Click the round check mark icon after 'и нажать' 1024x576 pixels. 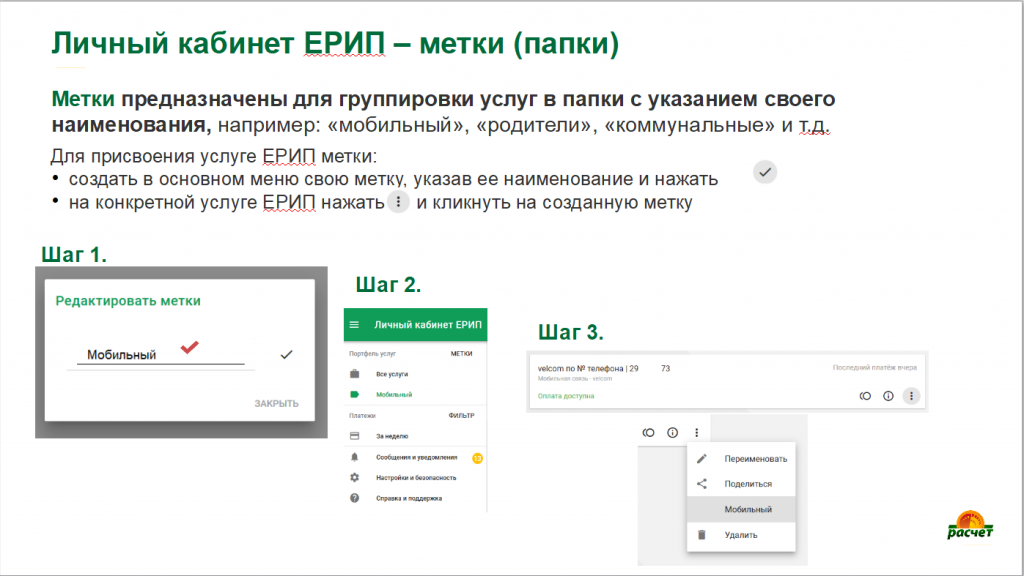point(765,172)
